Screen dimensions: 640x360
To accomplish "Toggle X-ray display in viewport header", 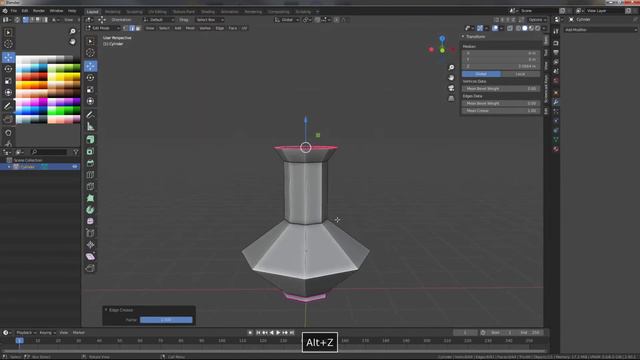I will [x=510, y=28].
